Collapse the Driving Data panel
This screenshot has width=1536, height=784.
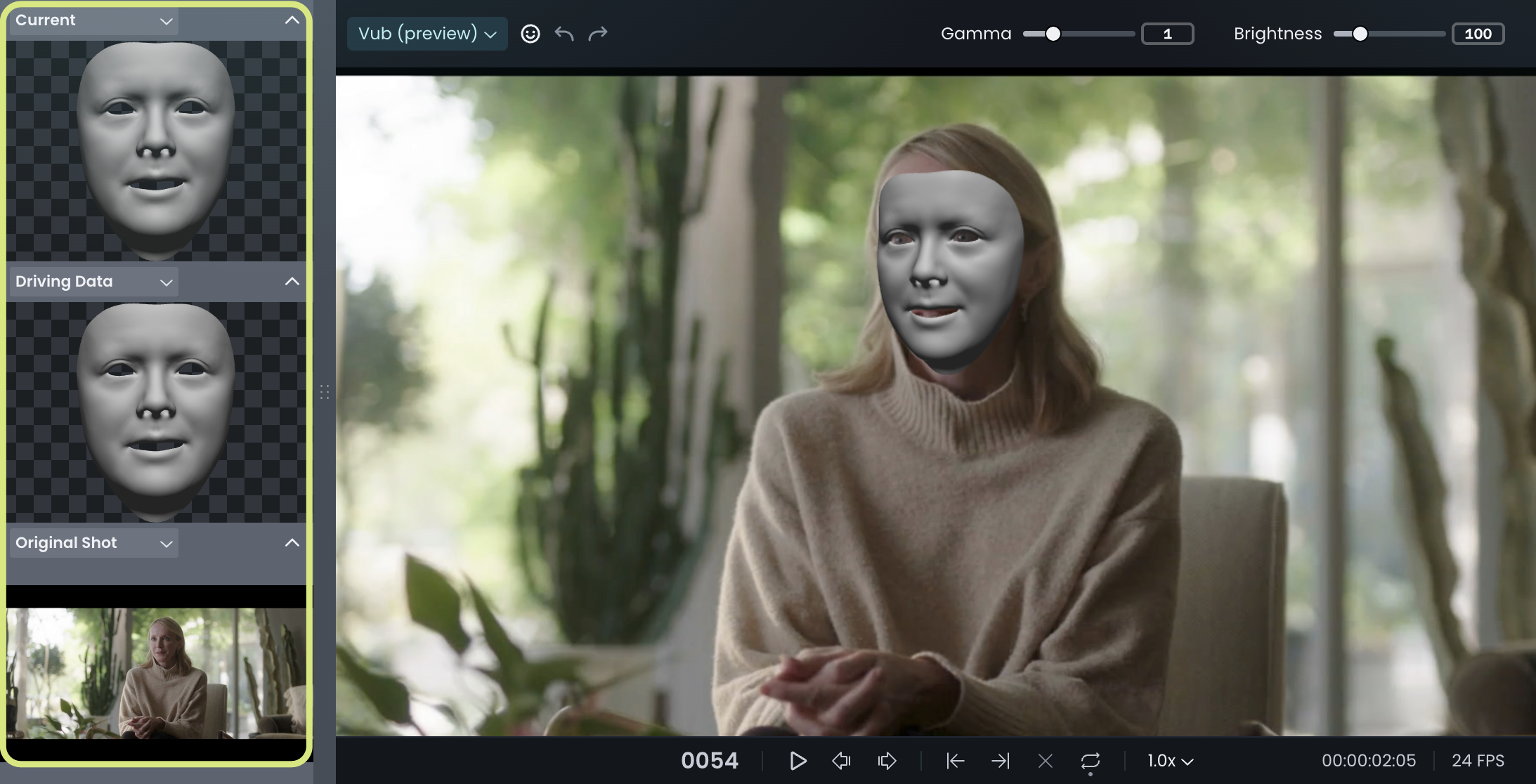coord(292,282)
